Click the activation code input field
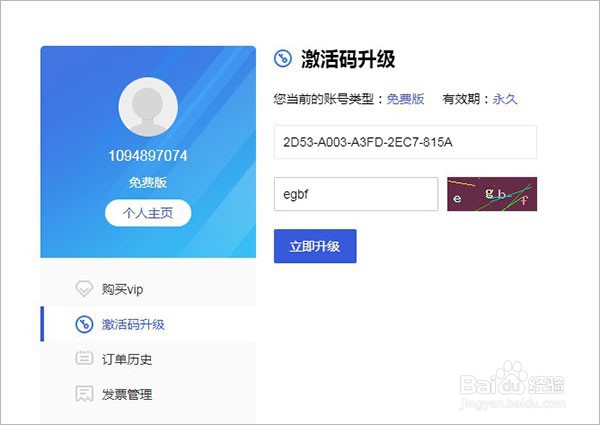The image size is (600, 425). [405, 142]
